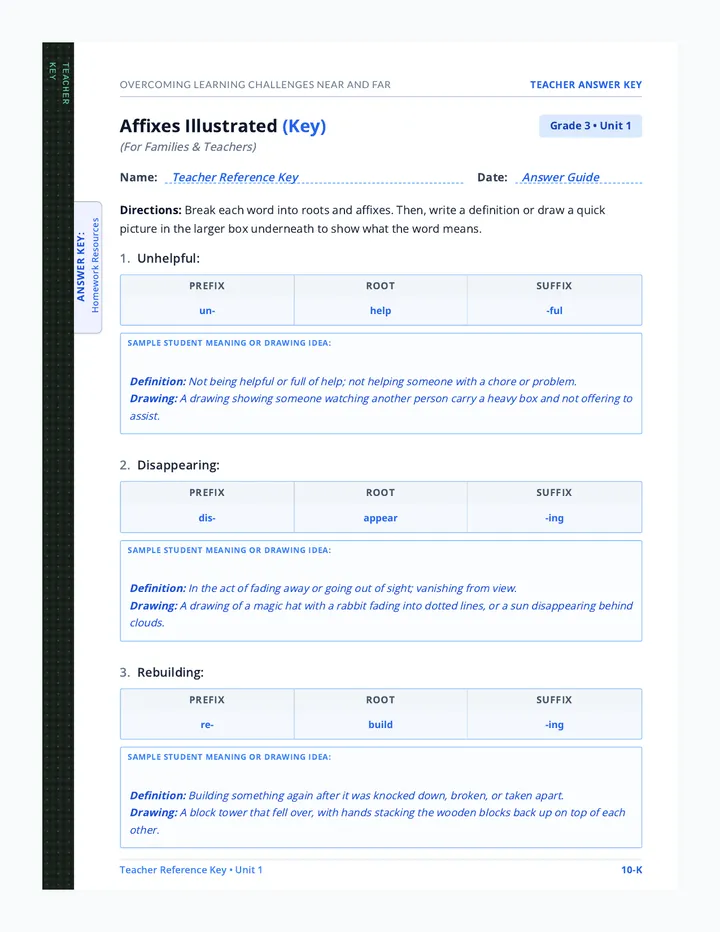
Task: Click the prefix cell 'dis-'
Action: pos(207,518)
